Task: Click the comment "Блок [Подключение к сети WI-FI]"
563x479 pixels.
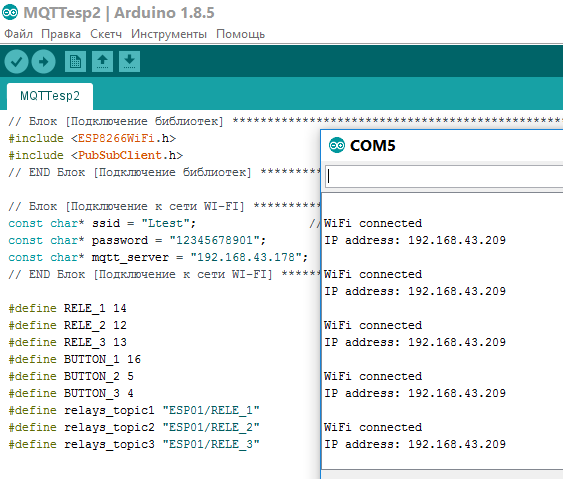Action: [x=126, y=206]
